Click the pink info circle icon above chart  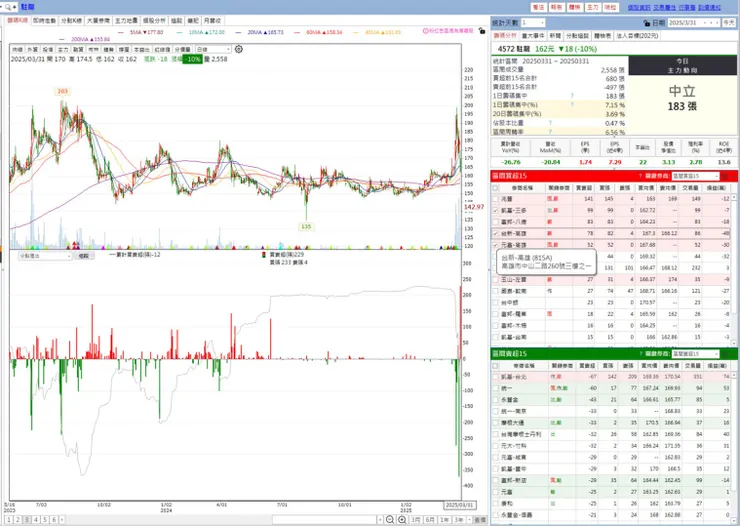click(x=425, y=31)
